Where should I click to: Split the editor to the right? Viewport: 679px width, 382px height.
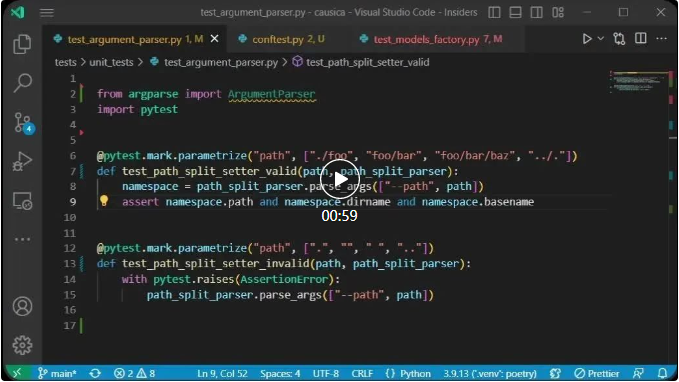[x=640, y=39]
